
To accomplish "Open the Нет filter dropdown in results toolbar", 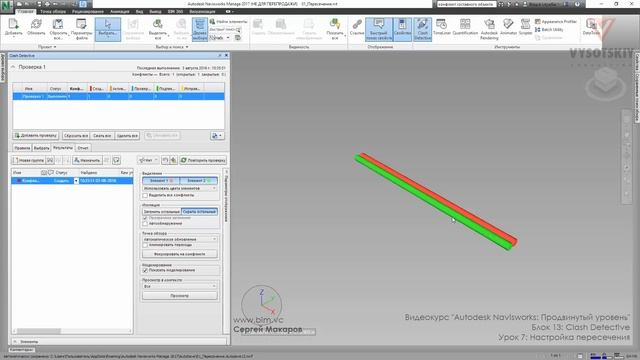I will 148,160.
